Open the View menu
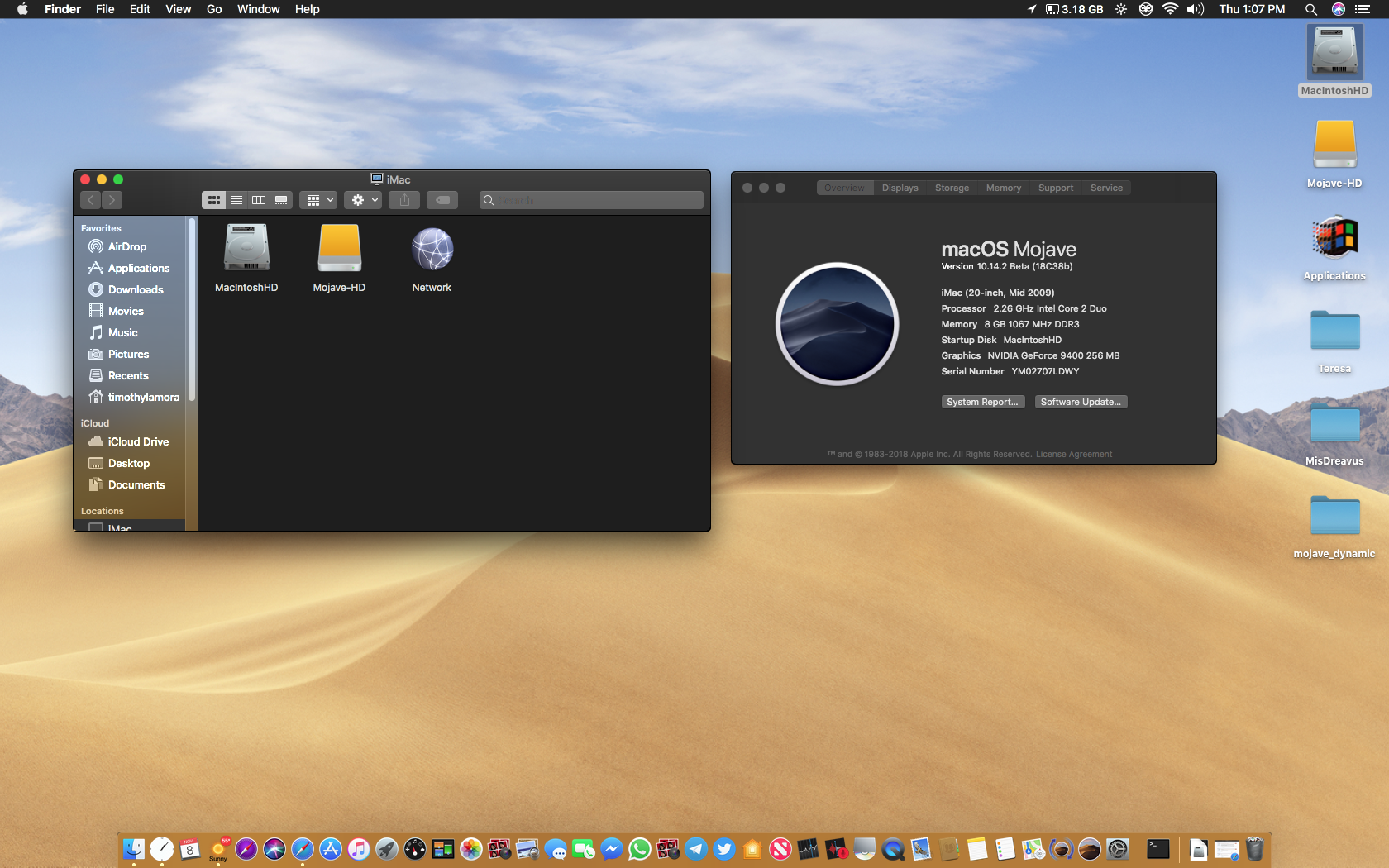 178,9
